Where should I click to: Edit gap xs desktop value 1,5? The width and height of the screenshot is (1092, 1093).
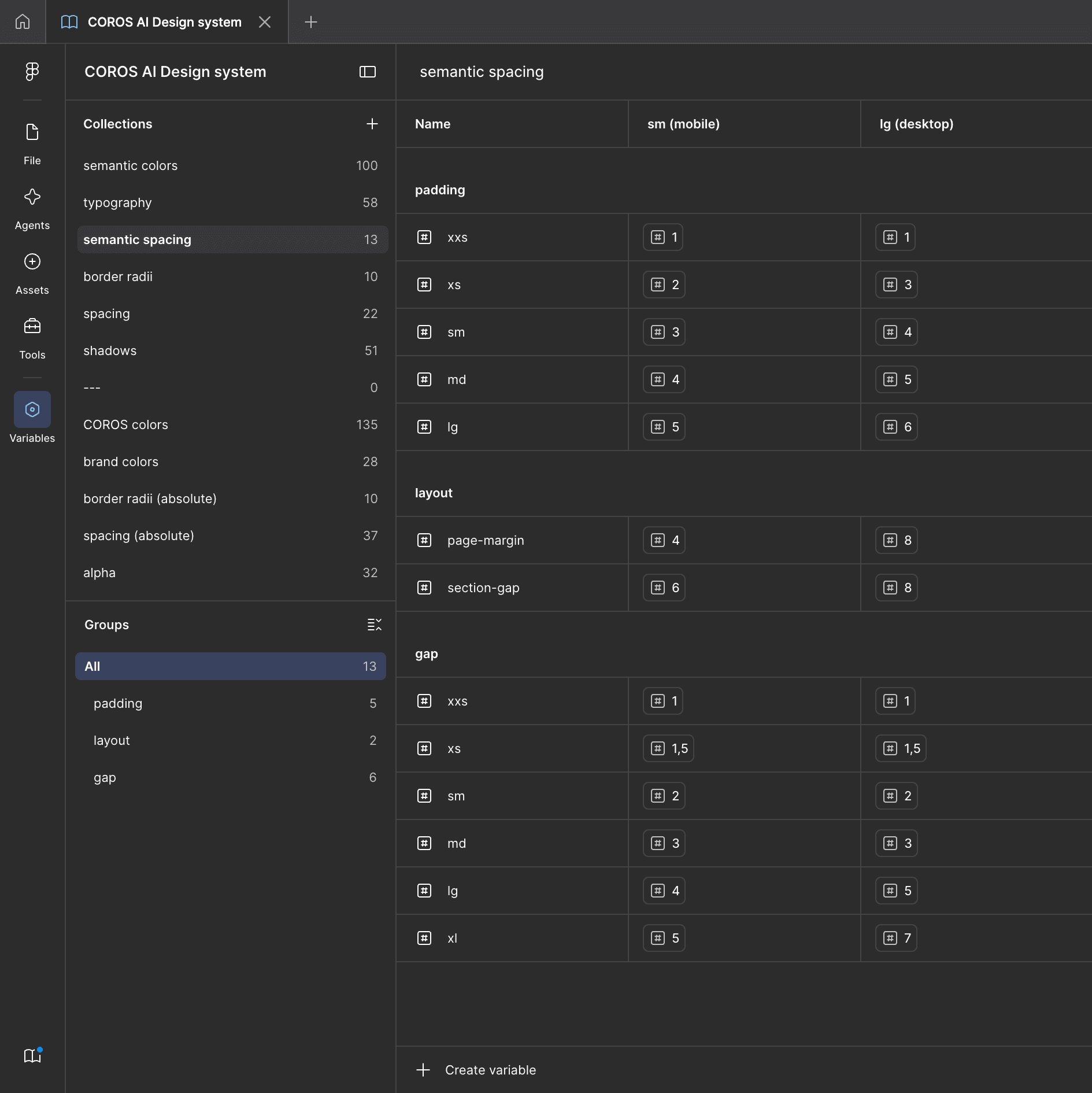tap(901, 748)
